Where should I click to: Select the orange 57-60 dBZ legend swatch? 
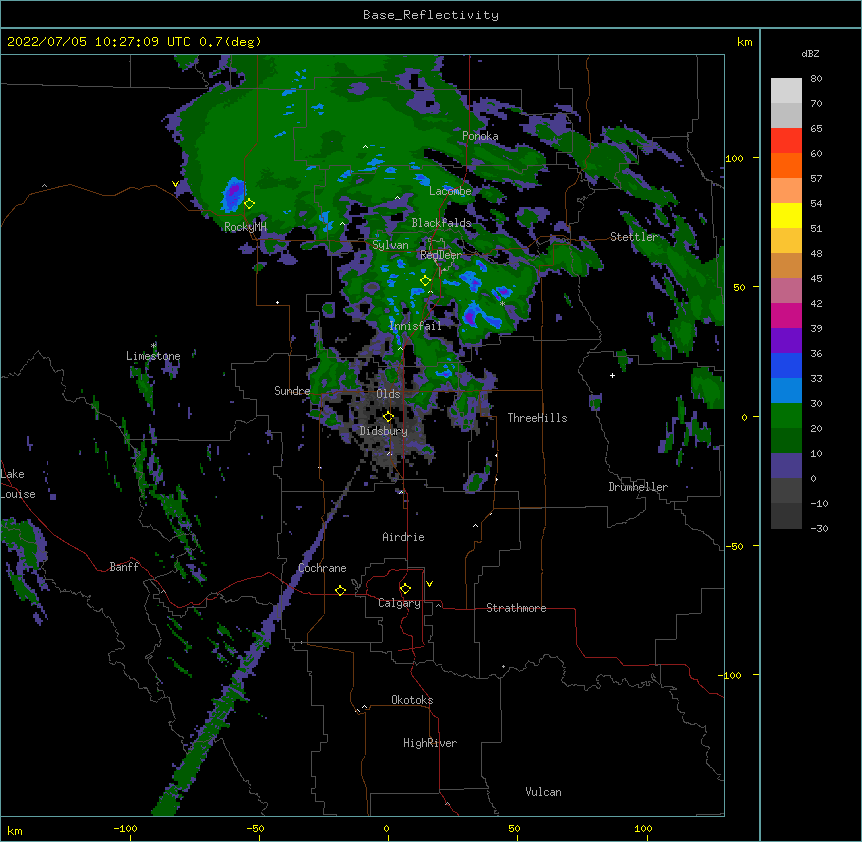(786, 165)
